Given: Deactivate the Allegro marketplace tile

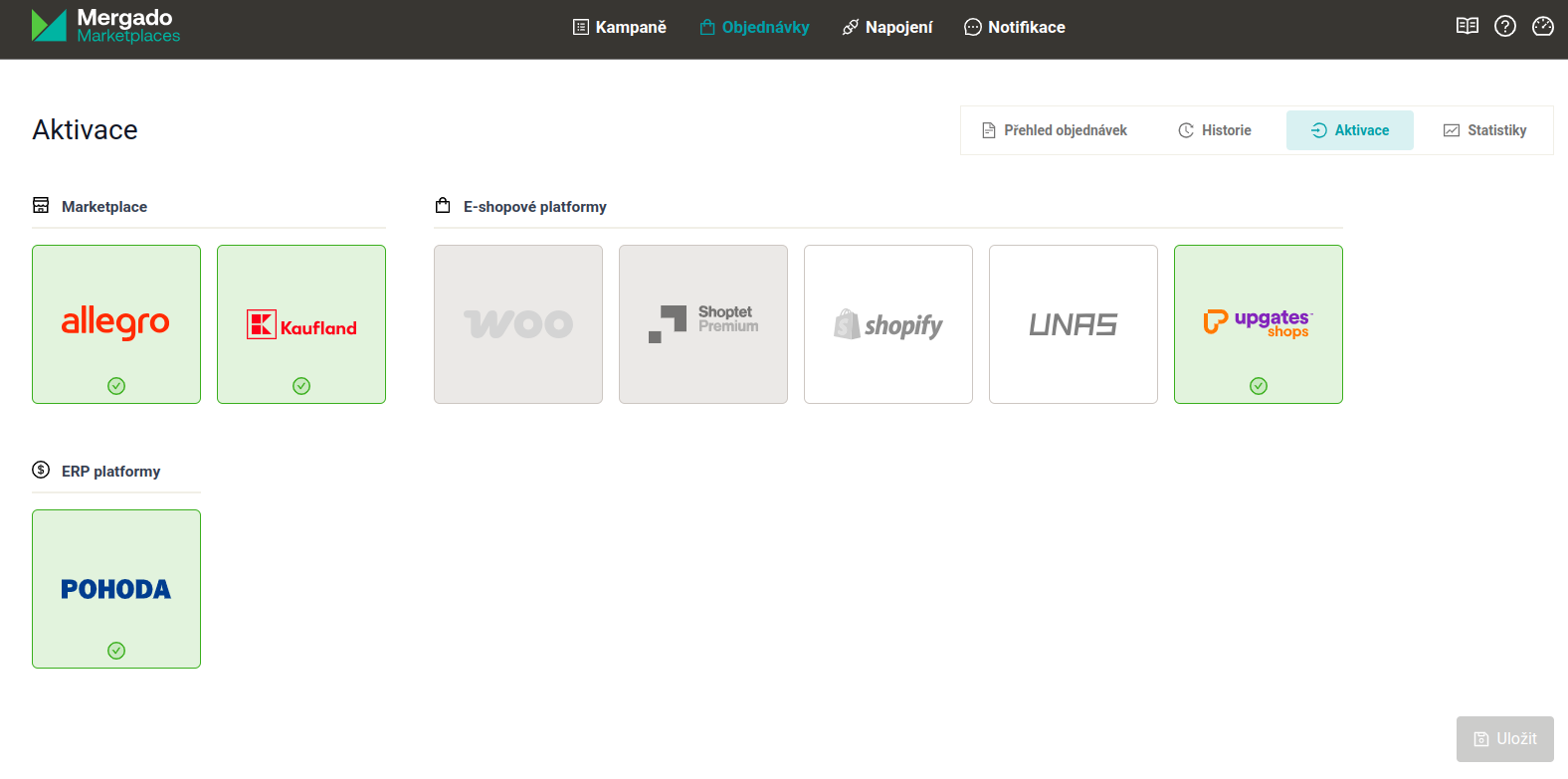Looking at the screenshot, I should pyautogui.click(x=116, y=324).
